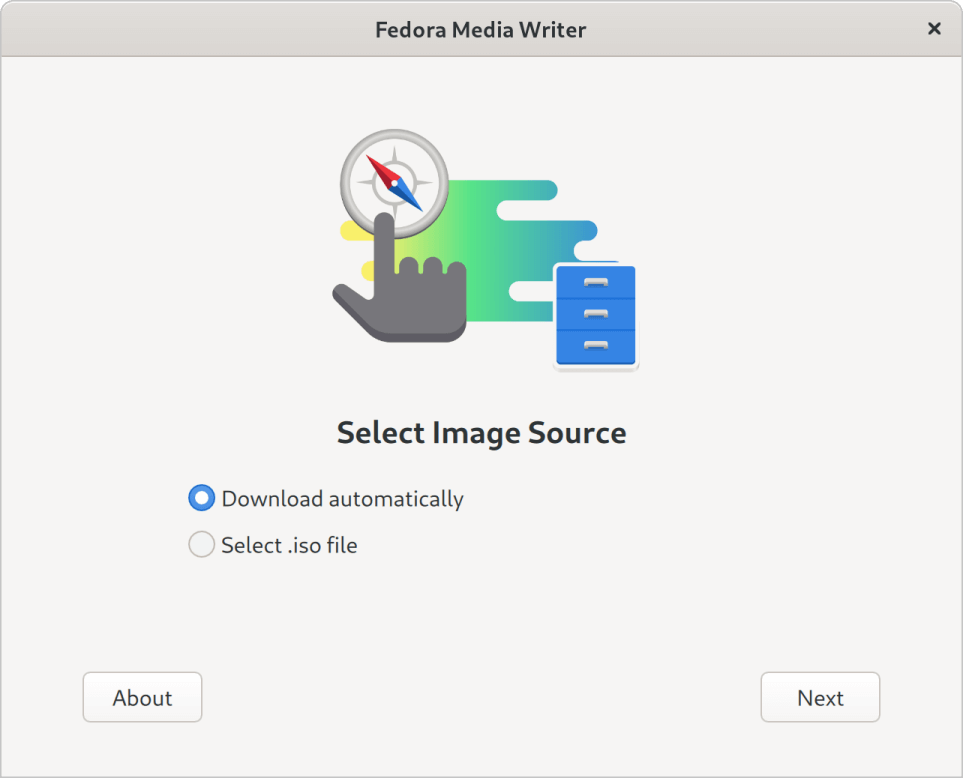Click the Select Image Source heading

(x=481, y=432)
